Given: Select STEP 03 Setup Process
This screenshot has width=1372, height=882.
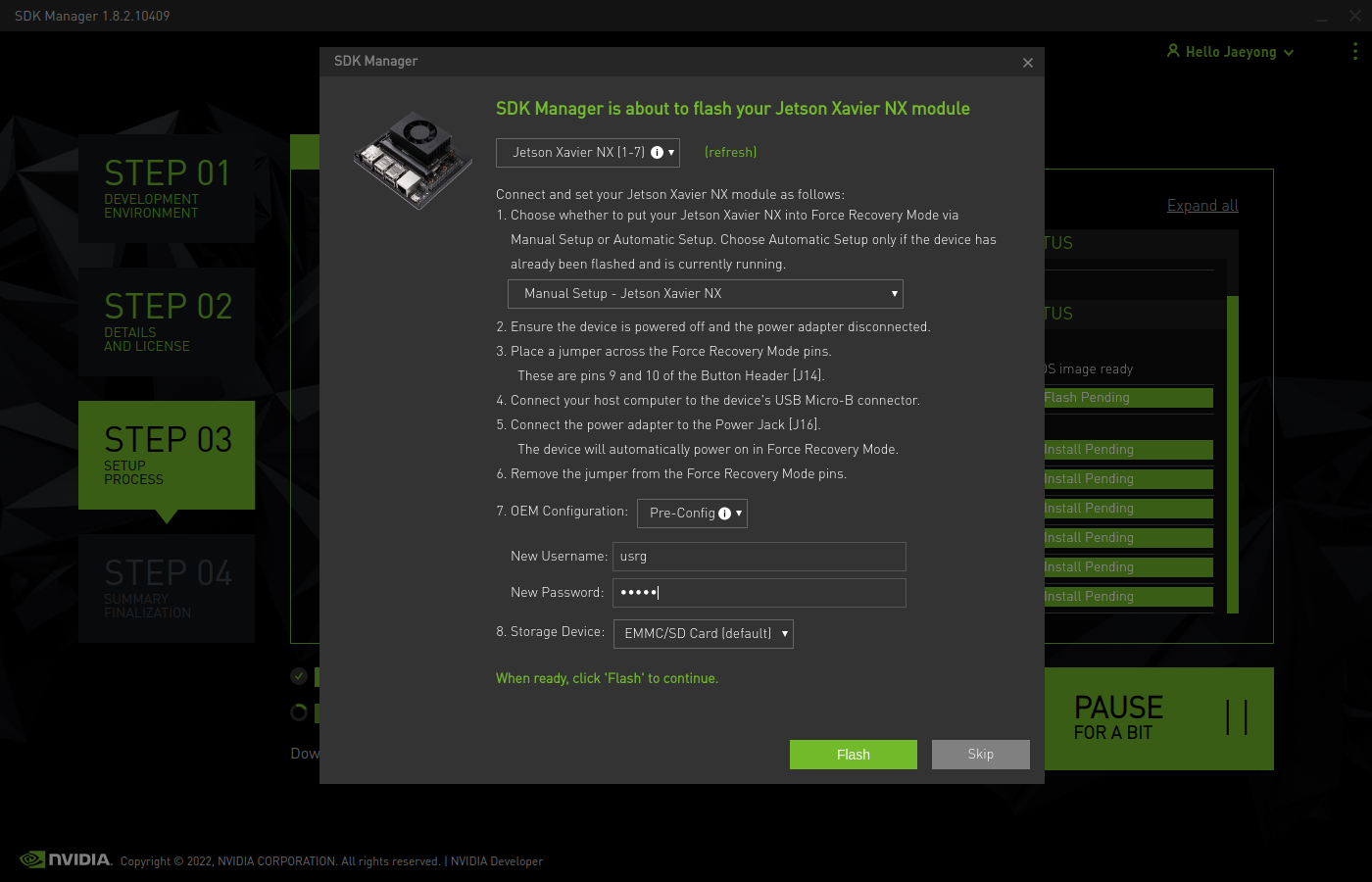Looking at the screenshot, I should [167, 455].
